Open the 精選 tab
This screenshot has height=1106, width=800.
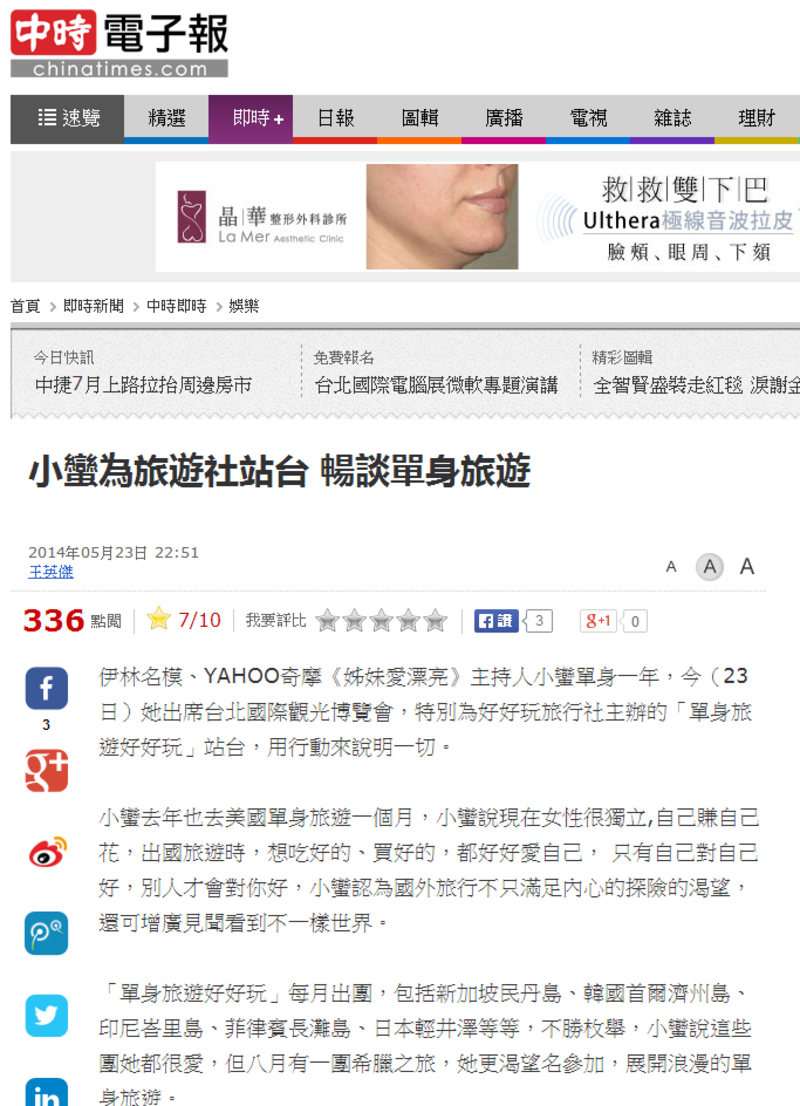(x=166, y=118)
